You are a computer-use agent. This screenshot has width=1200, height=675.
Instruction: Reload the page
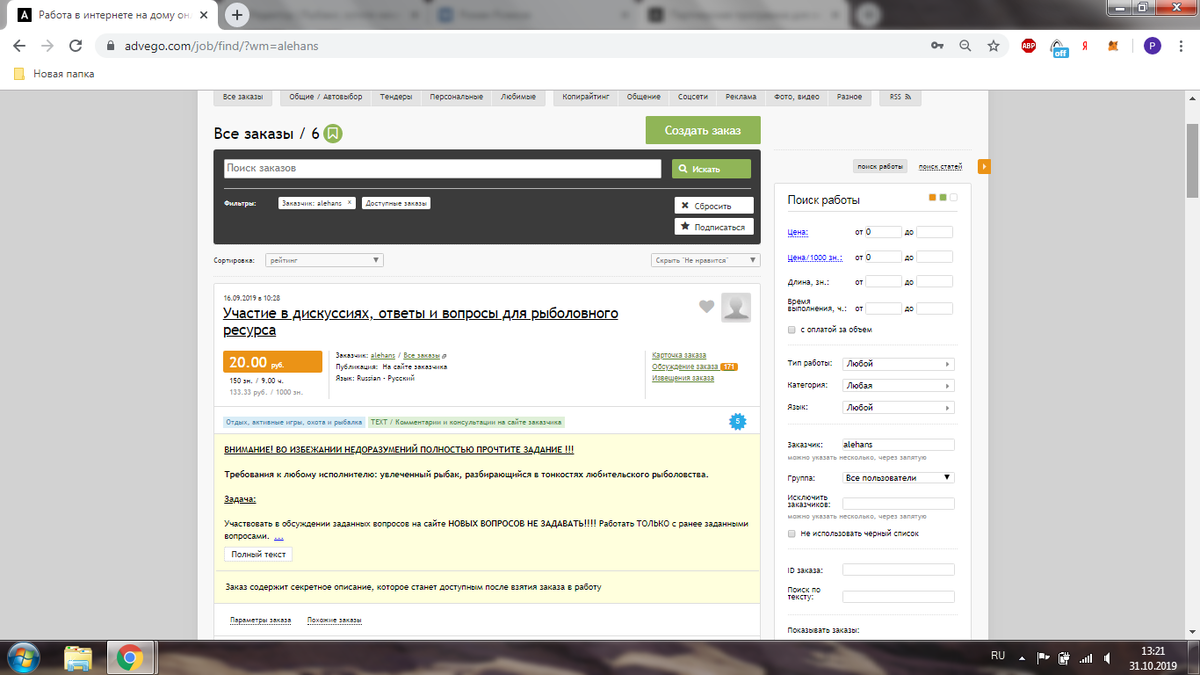coord(75,46)
